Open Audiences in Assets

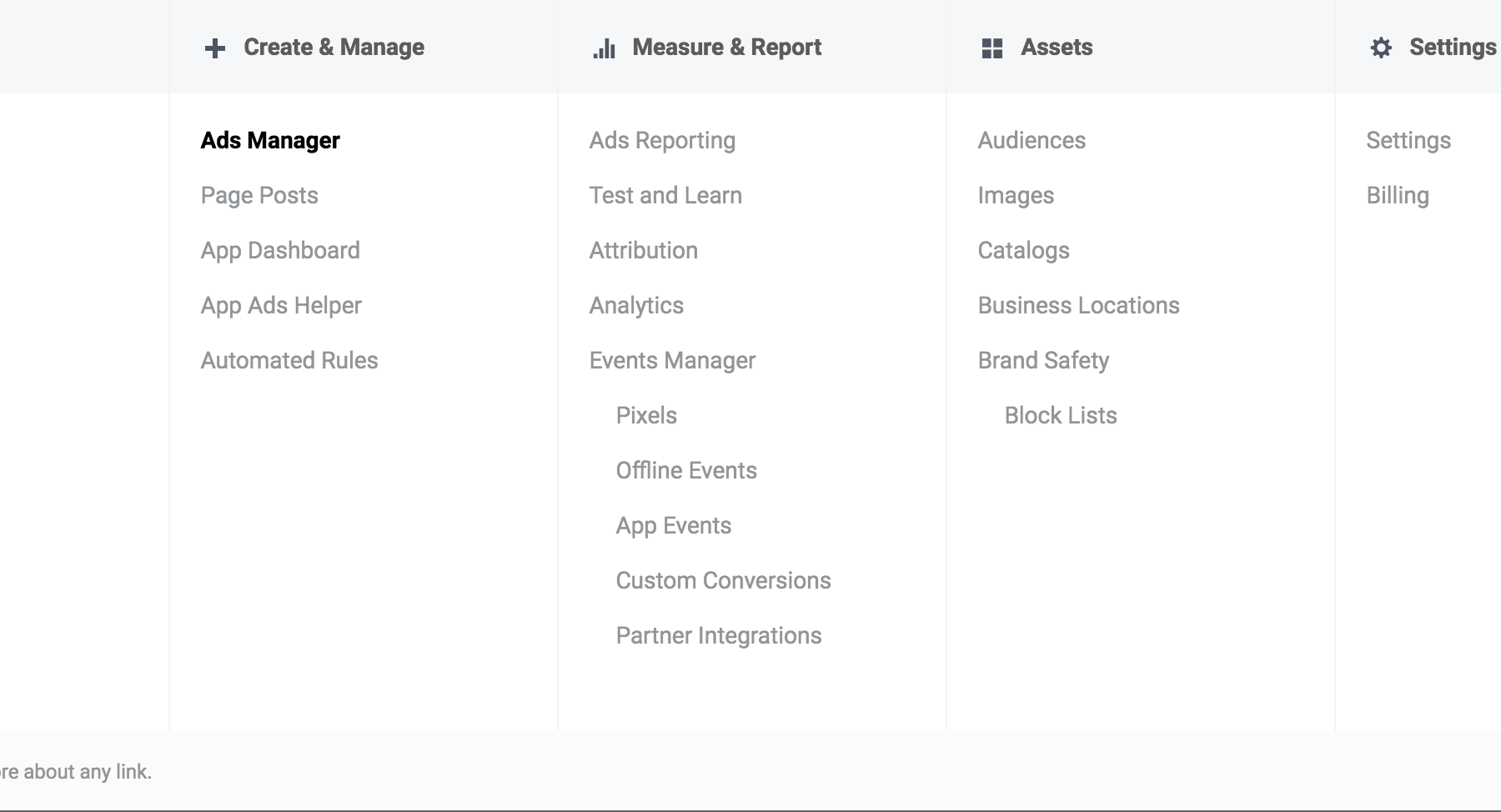[x=1032, y=140]
